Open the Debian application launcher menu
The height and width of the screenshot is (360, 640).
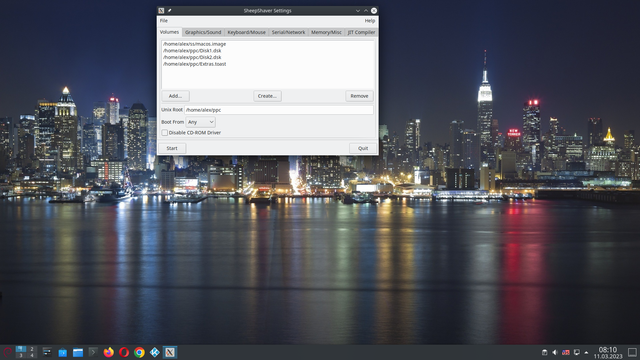tap(7, 352)
